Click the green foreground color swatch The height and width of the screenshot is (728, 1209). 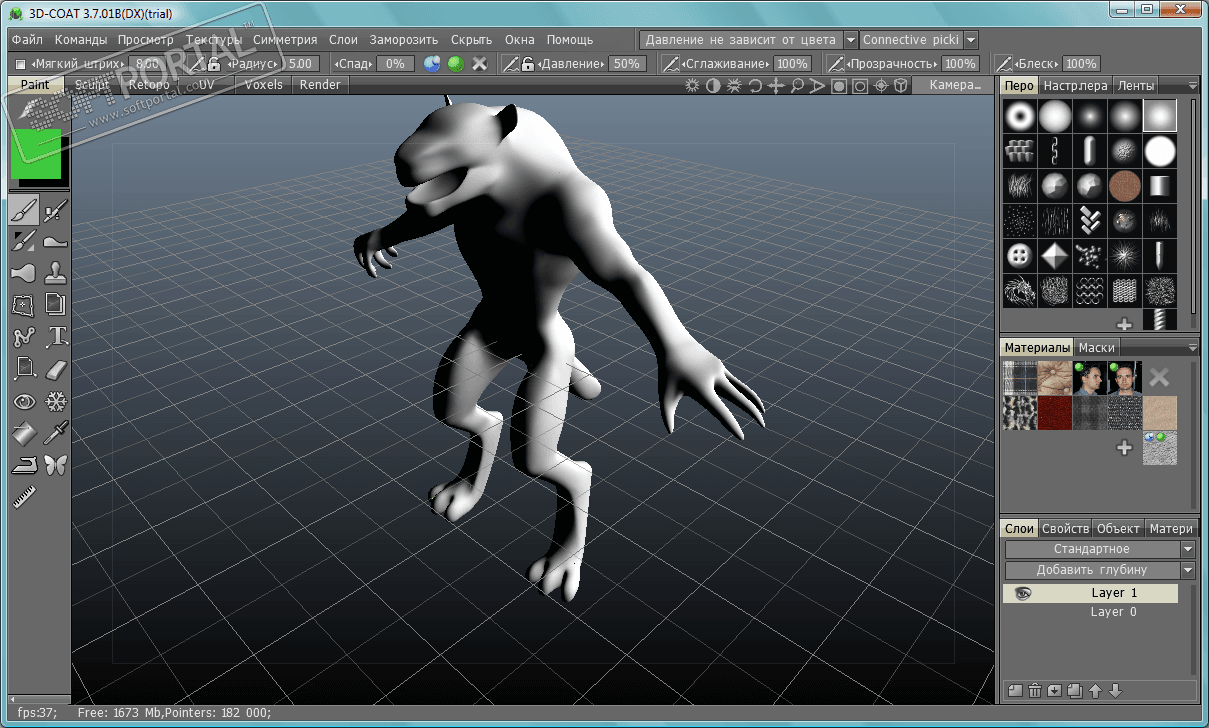click(35, 153)
